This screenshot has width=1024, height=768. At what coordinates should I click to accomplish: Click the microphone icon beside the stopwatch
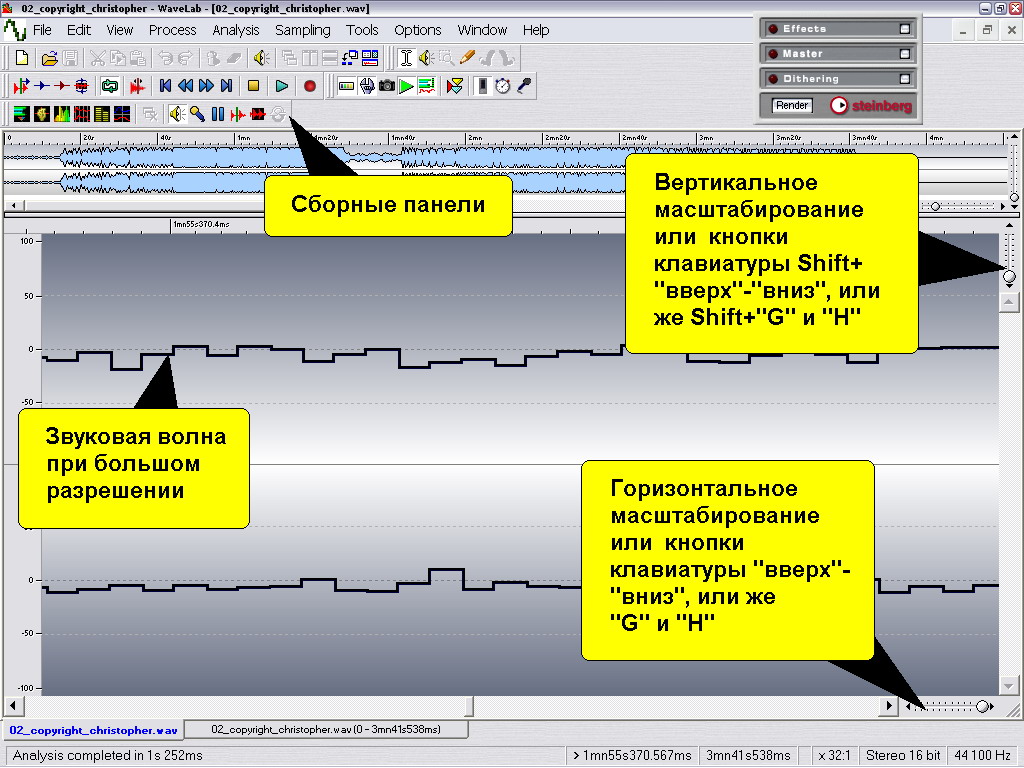(x=523, y=86)
